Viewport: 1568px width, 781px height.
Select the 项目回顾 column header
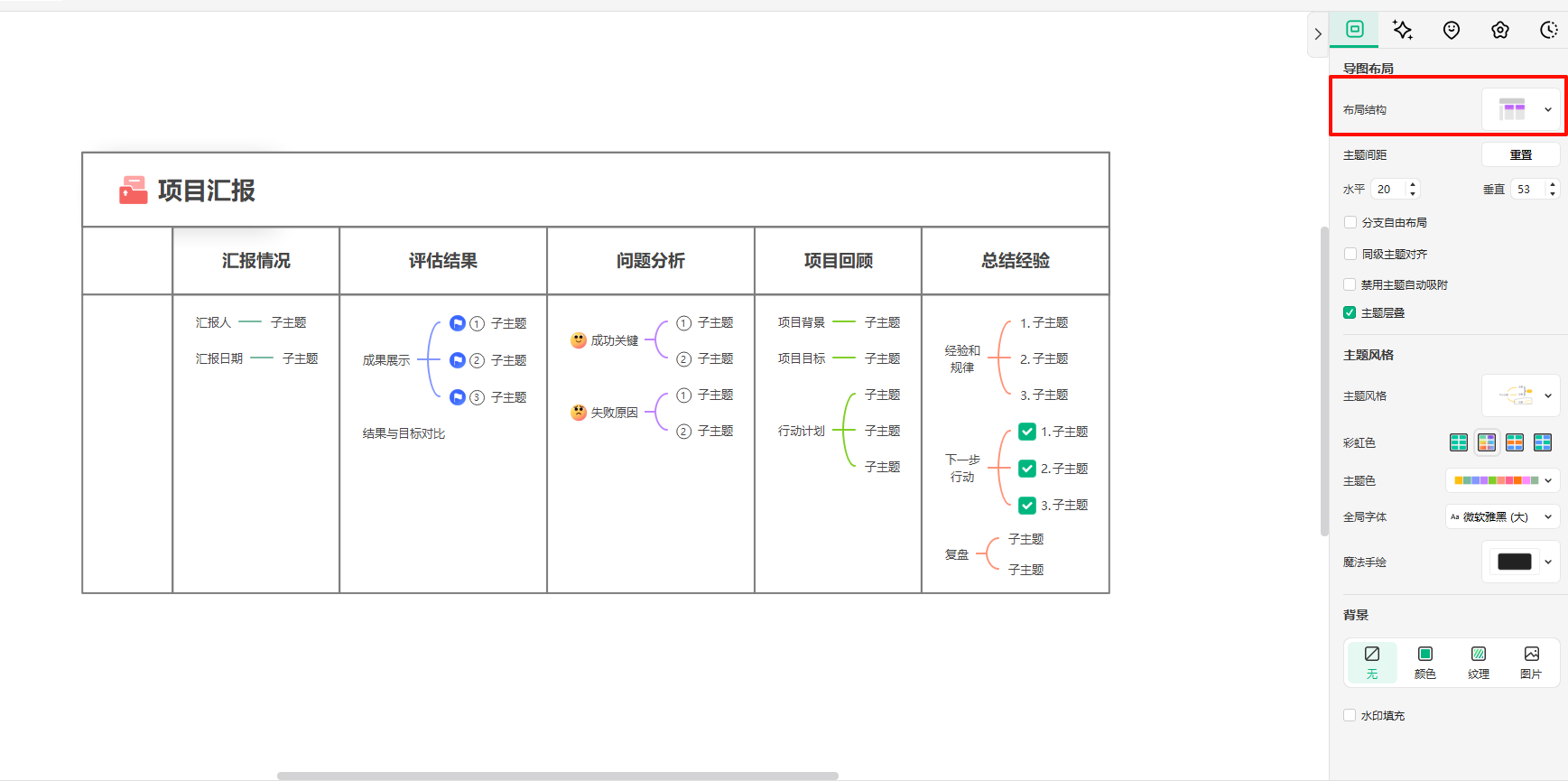click(x=839, y=261)
